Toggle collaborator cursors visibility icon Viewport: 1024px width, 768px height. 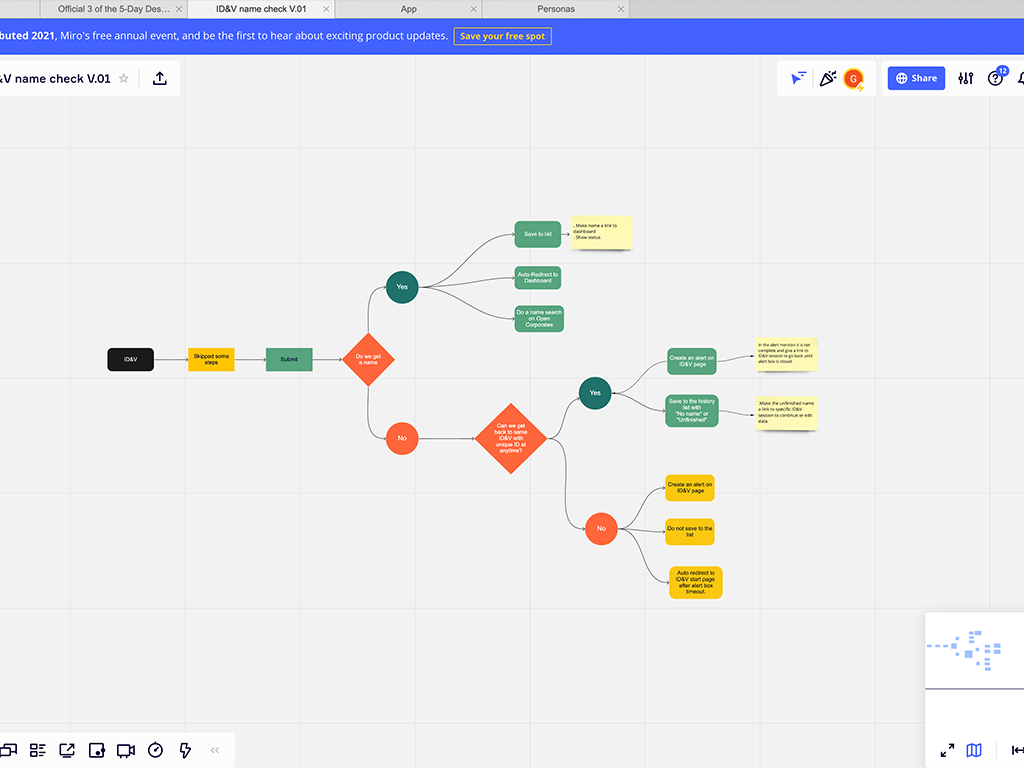(x=798, y=78)
